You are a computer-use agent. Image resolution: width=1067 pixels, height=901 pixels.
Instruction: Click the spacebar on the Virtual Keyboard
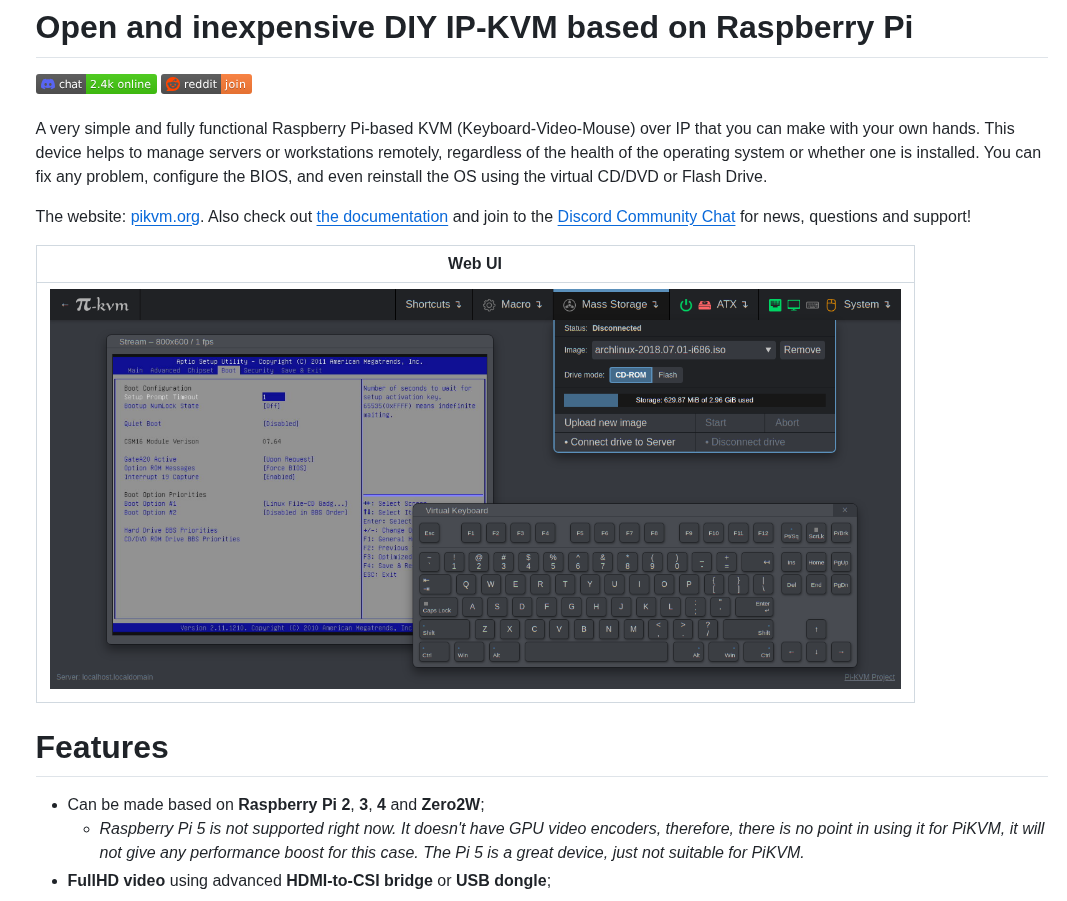(x=596, y=652)
